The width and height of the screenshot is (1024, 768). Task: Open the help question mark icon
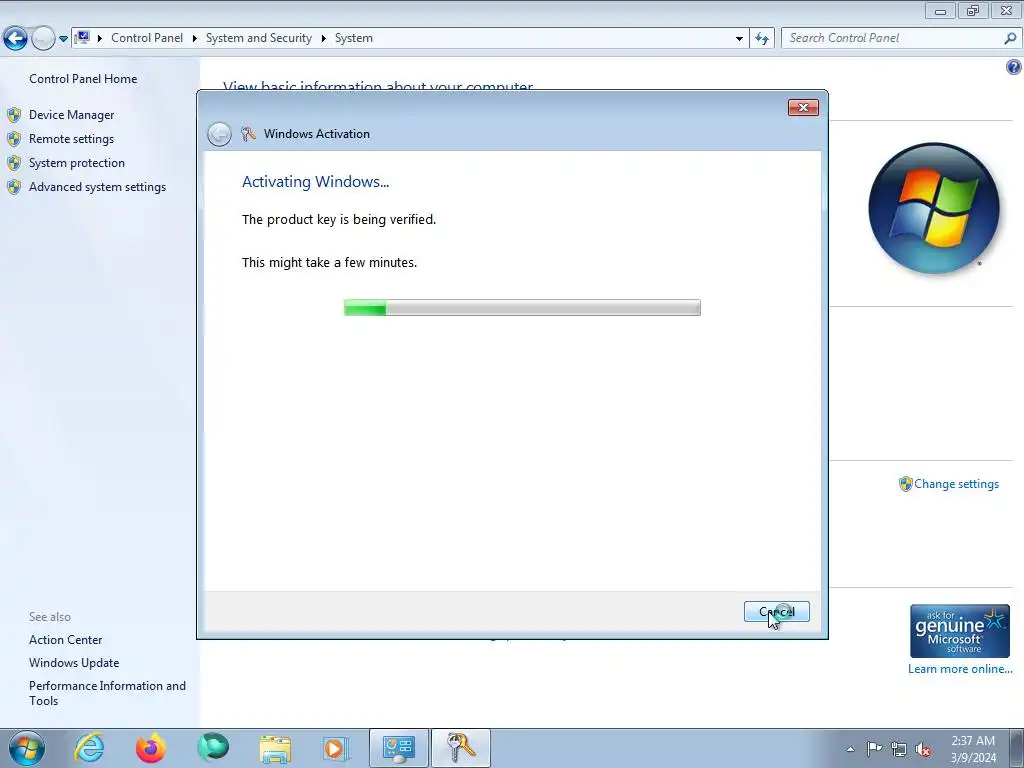(1014, 67)
